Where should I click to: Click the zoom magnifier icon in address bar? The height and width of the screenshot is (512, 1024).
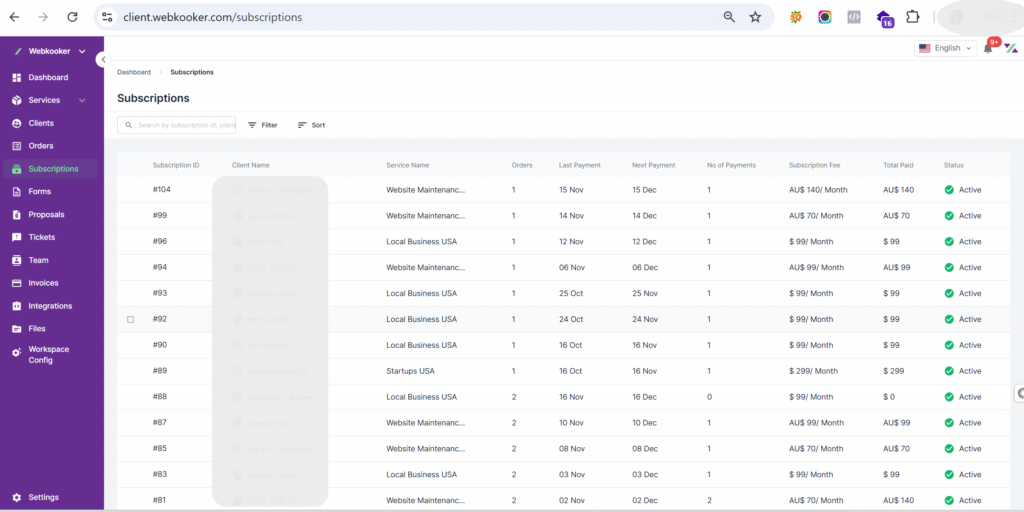[729, 17]
